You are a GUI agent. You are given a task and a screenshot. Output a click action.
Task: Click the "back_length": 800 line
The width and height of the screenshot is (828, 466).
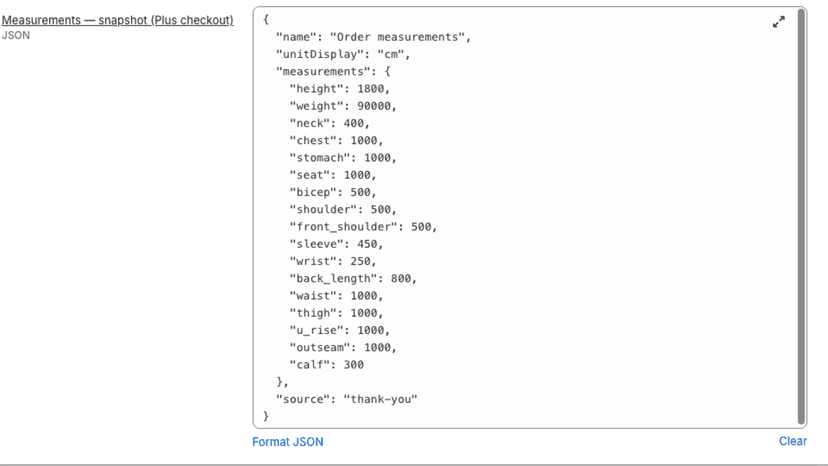pos(353,278)
